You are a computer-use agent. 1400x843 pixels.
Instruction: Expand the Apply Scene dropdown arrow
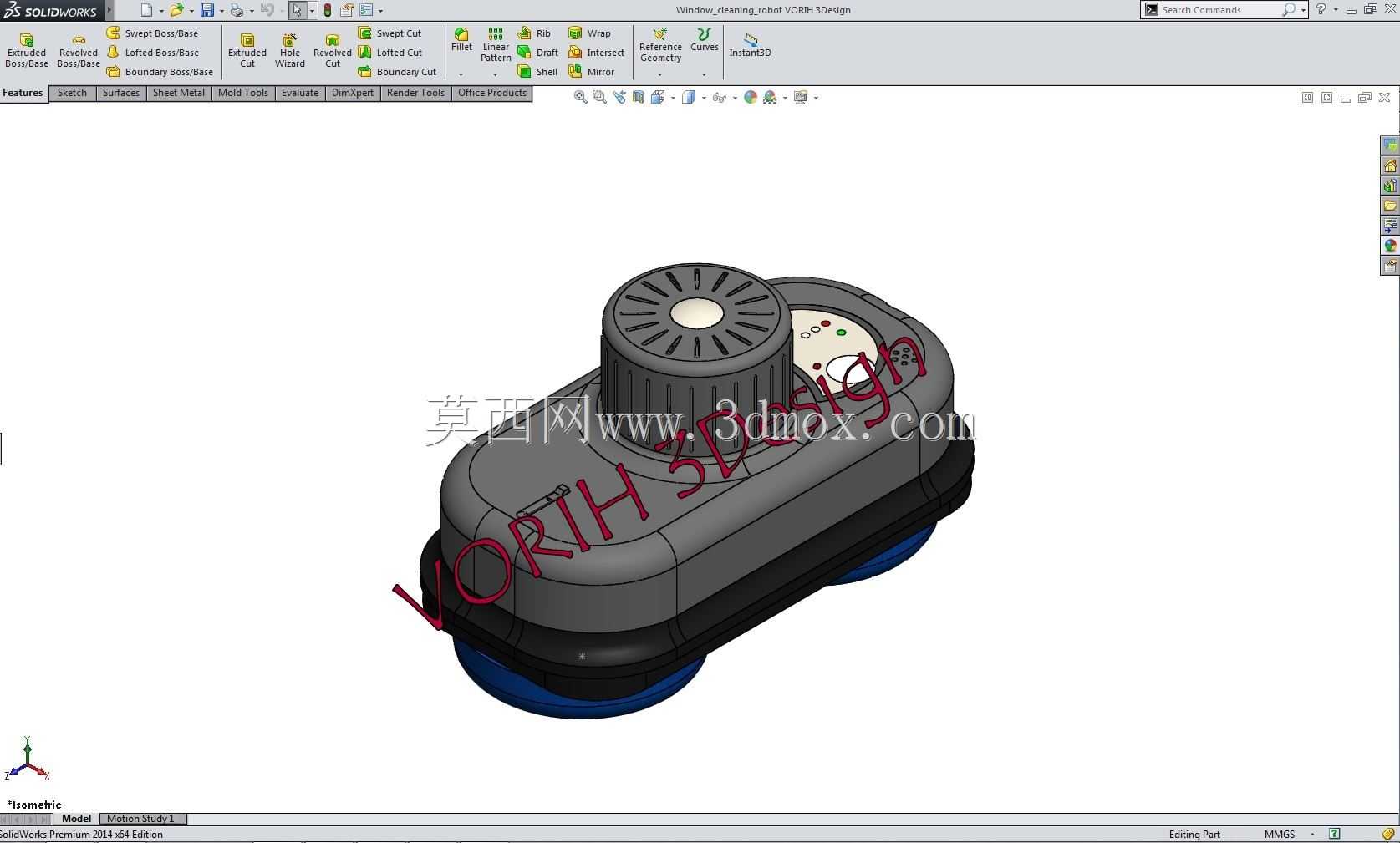click(x=785, y=98)
